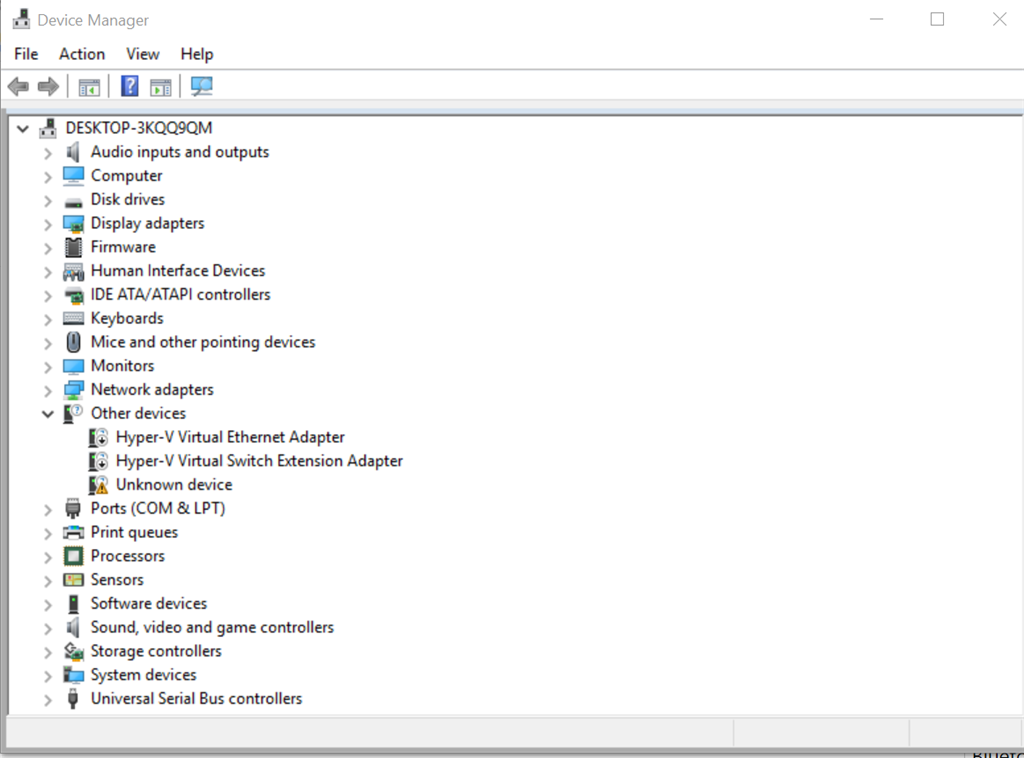Collapse the Other devices chevron

coord(48,414)
